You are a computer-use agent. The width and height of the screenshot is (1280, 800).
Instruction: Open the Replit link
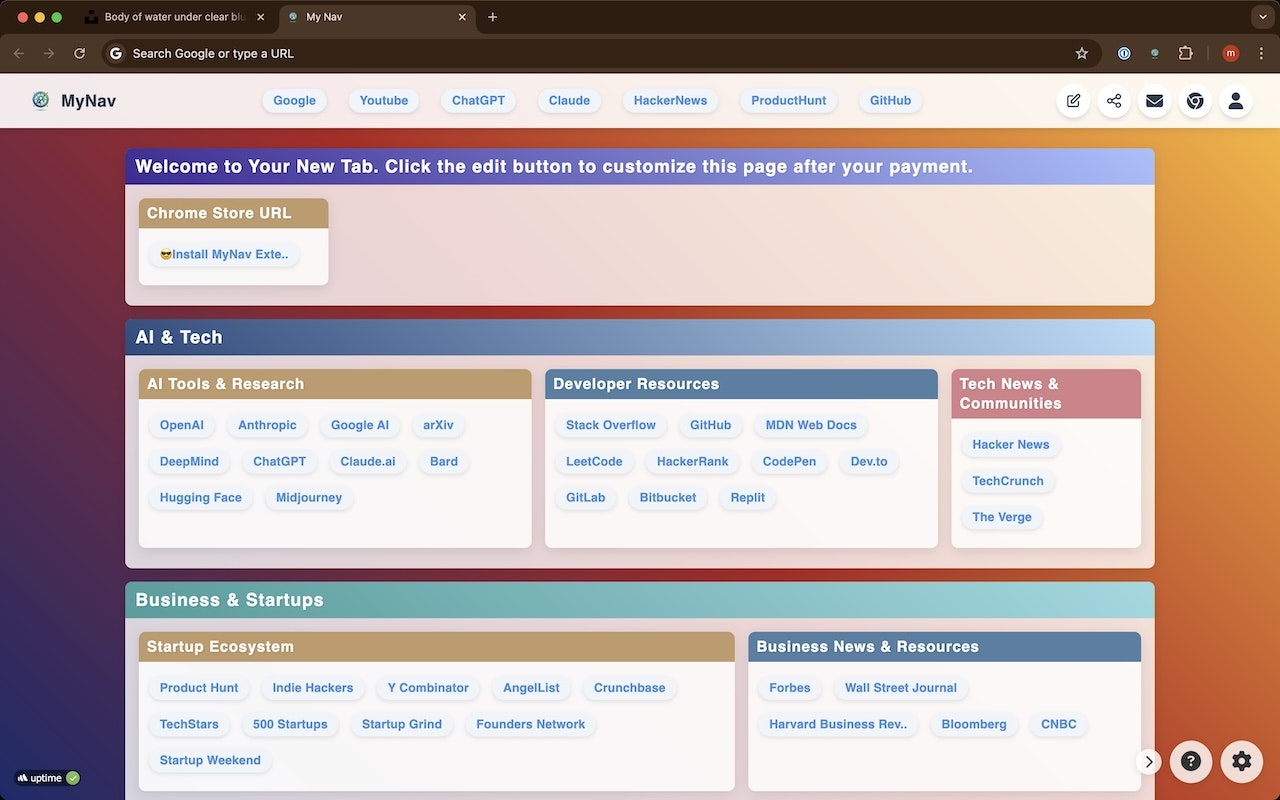[747, 498]
